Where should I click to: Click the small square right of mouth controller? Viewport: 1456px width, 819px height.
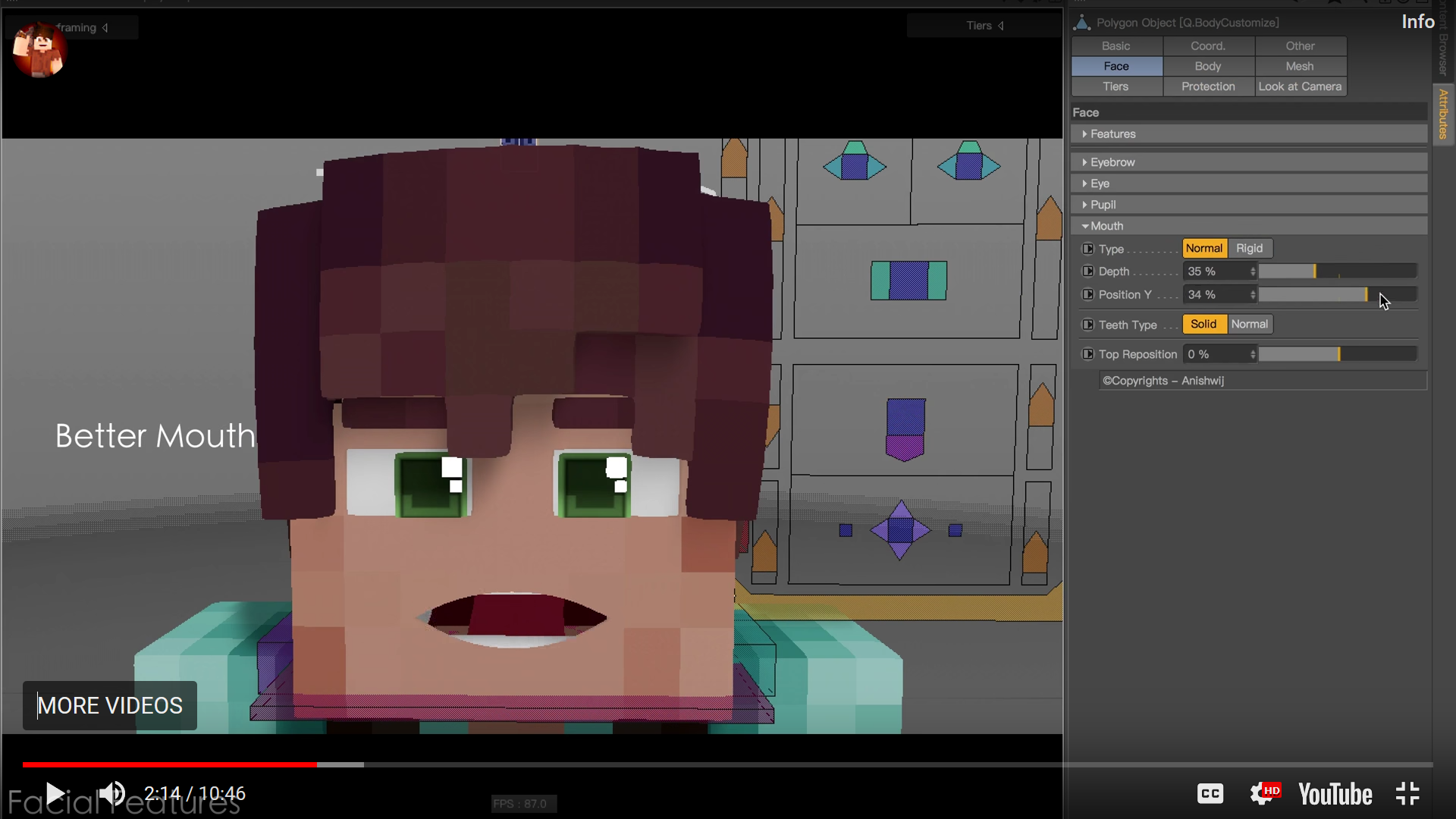coord(955,530)
